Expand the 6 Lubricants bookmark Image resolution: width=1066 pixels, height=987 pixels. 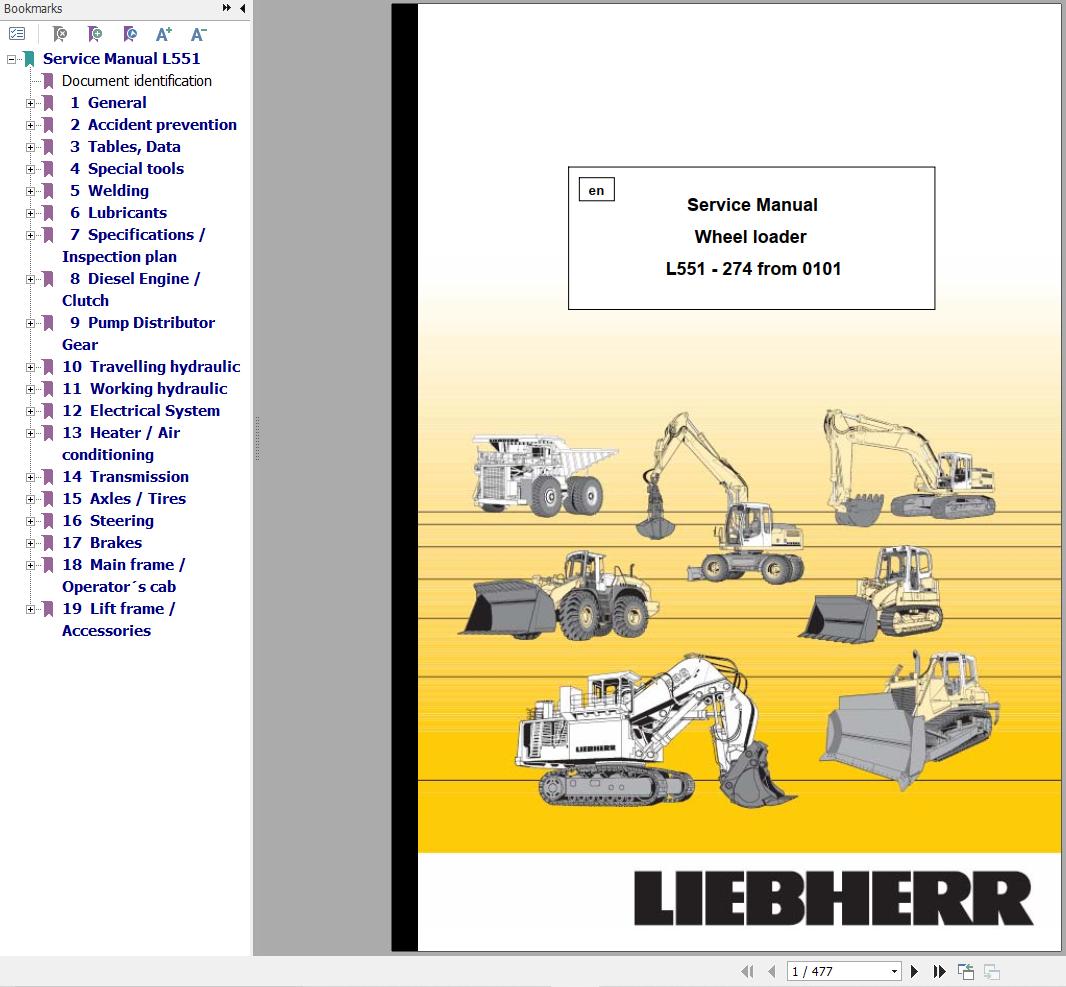(30, 213)
